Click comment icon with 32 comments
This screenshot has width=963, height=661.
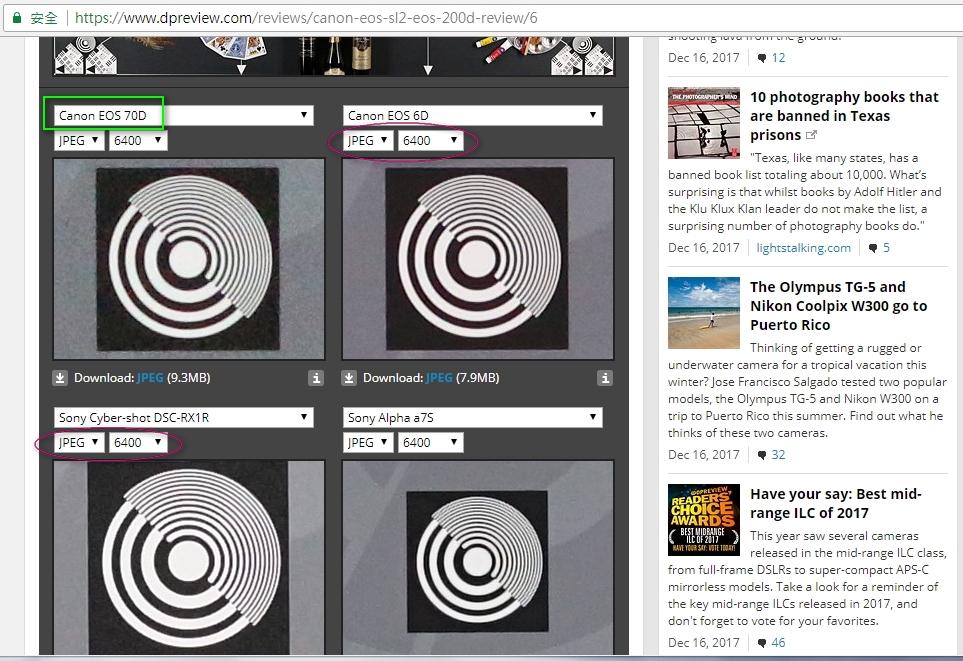[762, 455]
